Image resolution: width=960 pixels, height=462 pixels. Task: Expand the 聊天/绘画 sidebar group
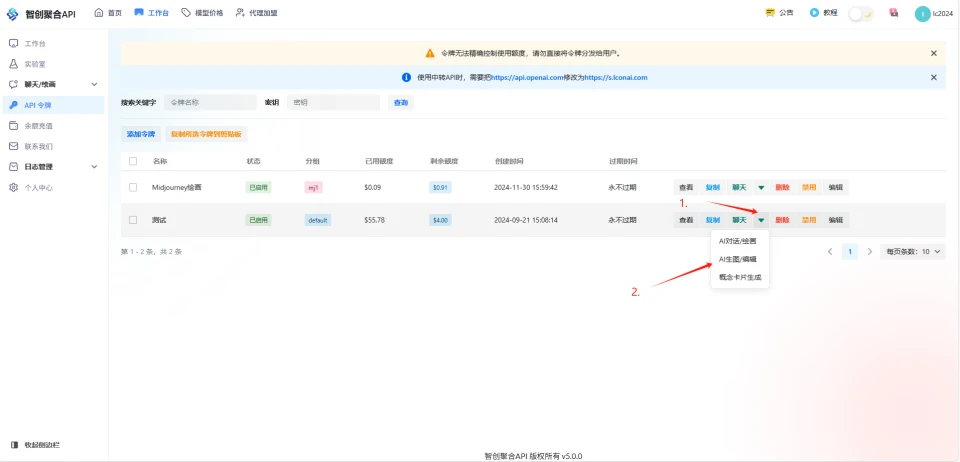click(53, 84)
